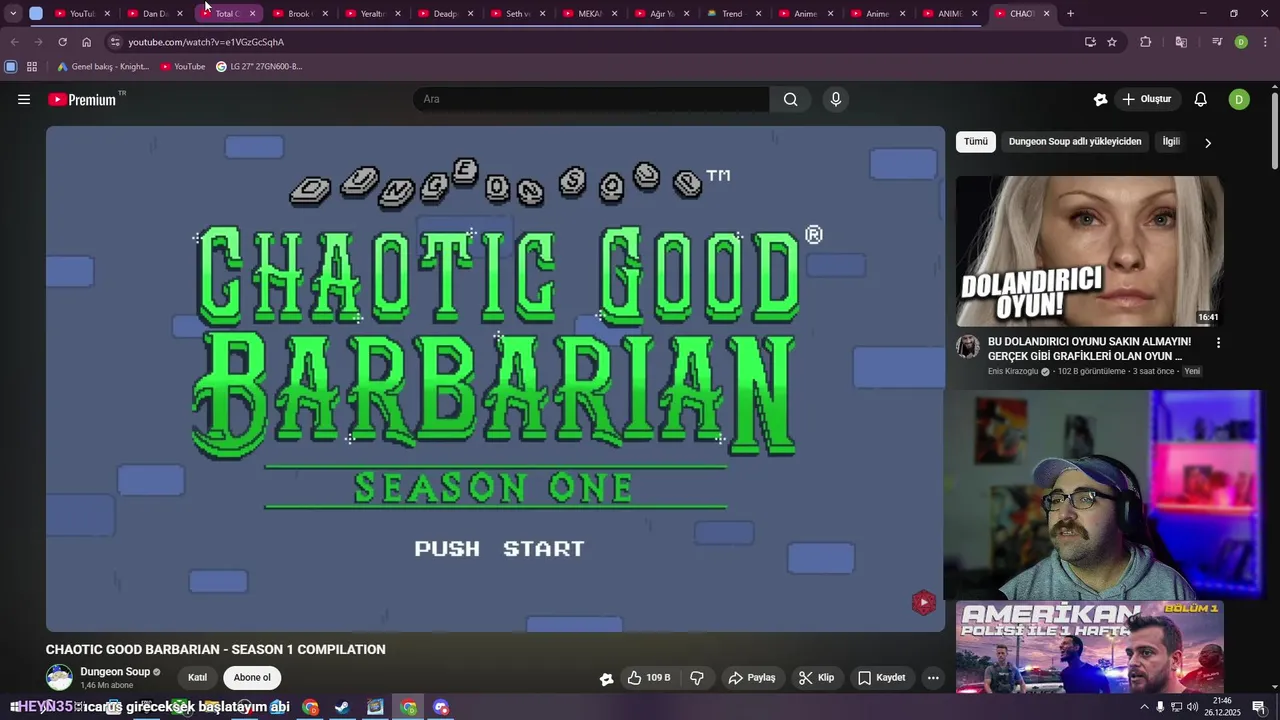Install app icon in address bar
The width and height of the screenshot is (1280, 720).
tap(1090, 42)
